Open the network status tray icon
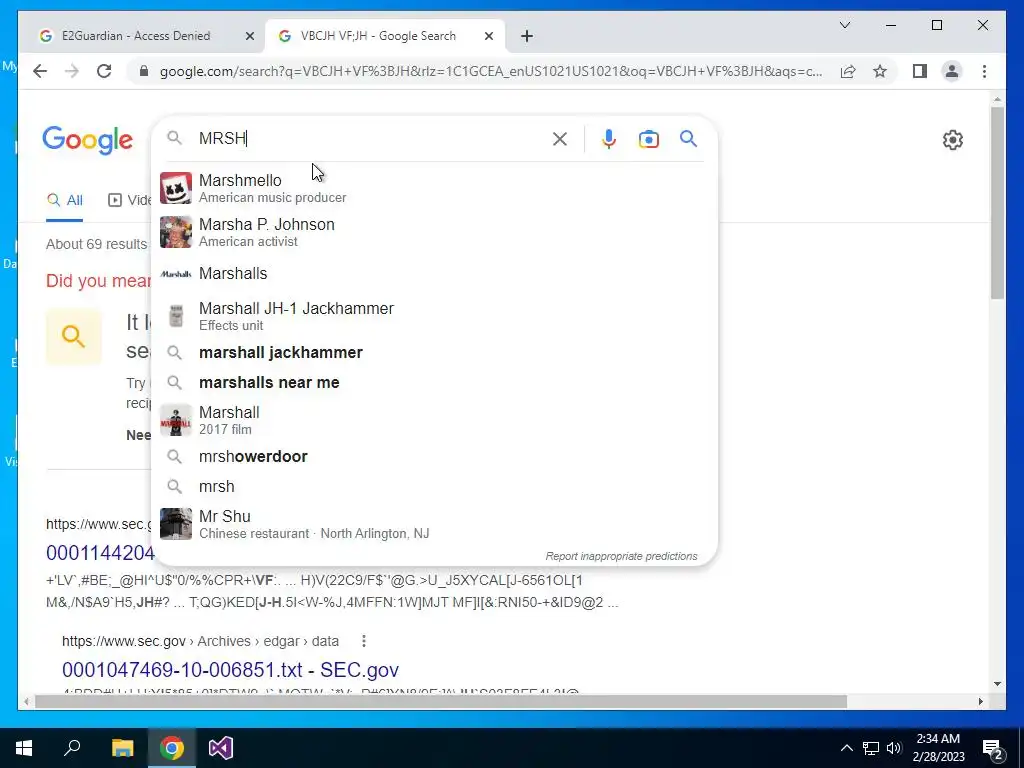The image size is (1024, 768). click(x=871, y=748)
